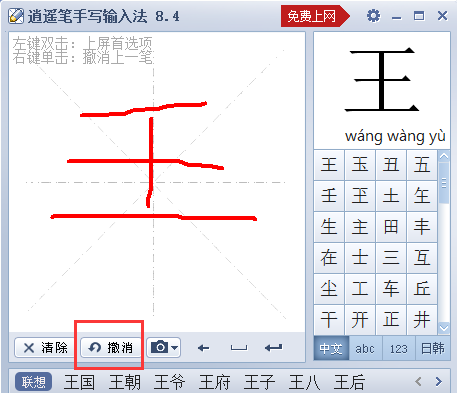457x393 pixels.
Task: Choose the suggested word 王朝
Action: click(x=124, y=382)
